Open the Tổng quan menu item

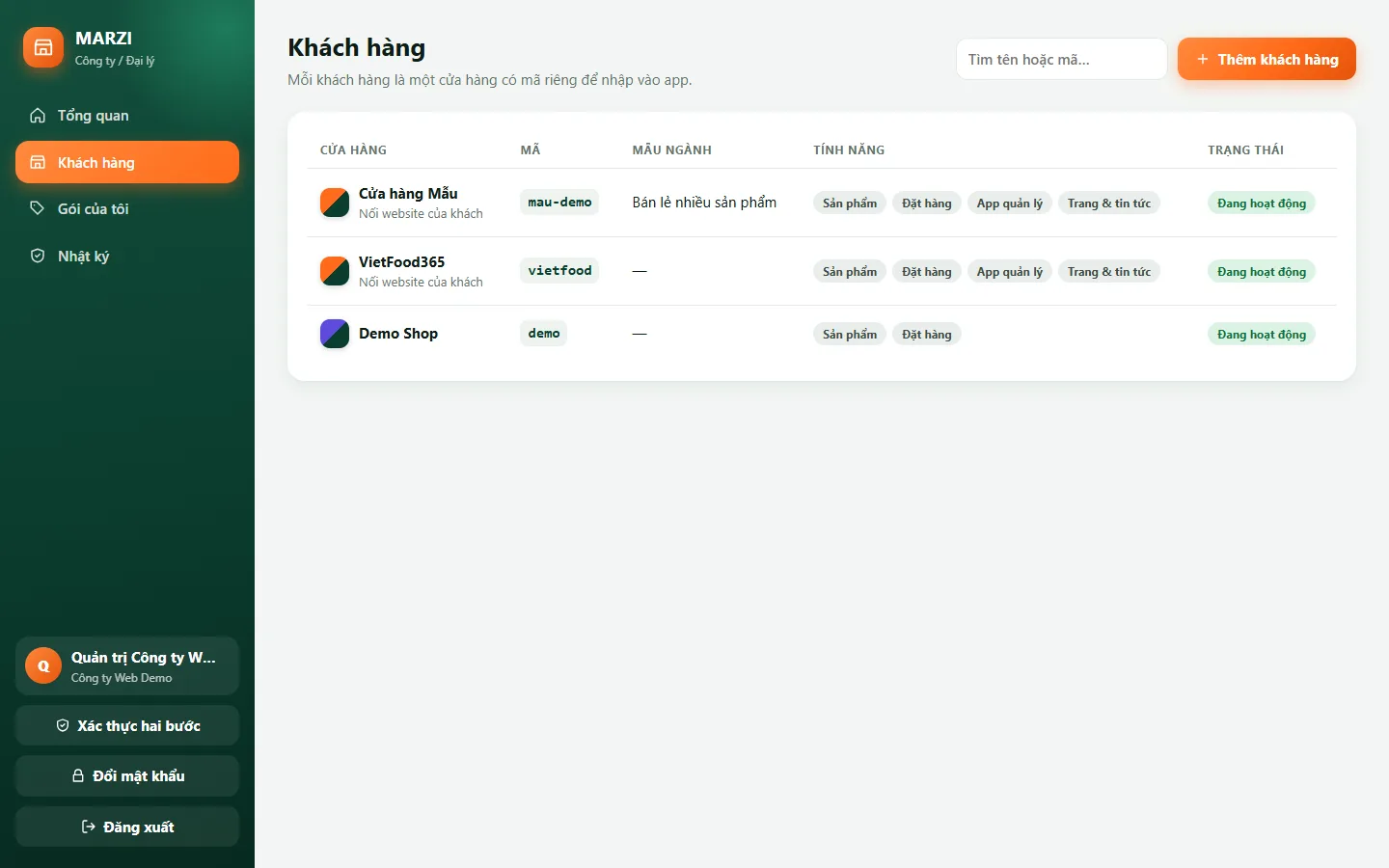[127, 116]
